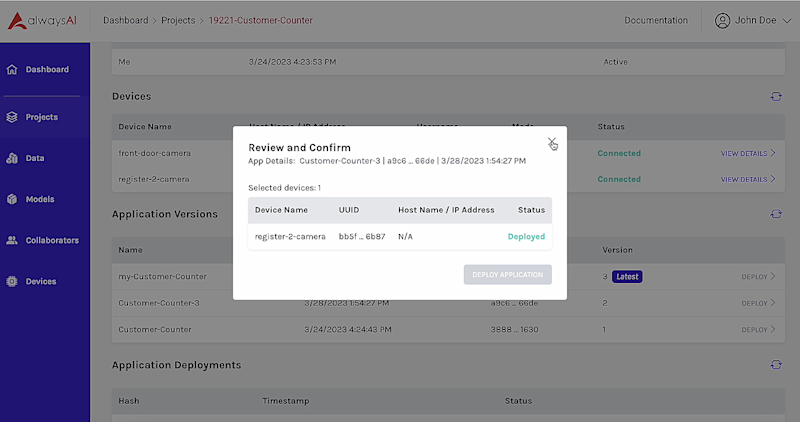The height and width of the screenshot is (422, 800).
Task: Click hash 3888 ... 1630
Action: 514,330
